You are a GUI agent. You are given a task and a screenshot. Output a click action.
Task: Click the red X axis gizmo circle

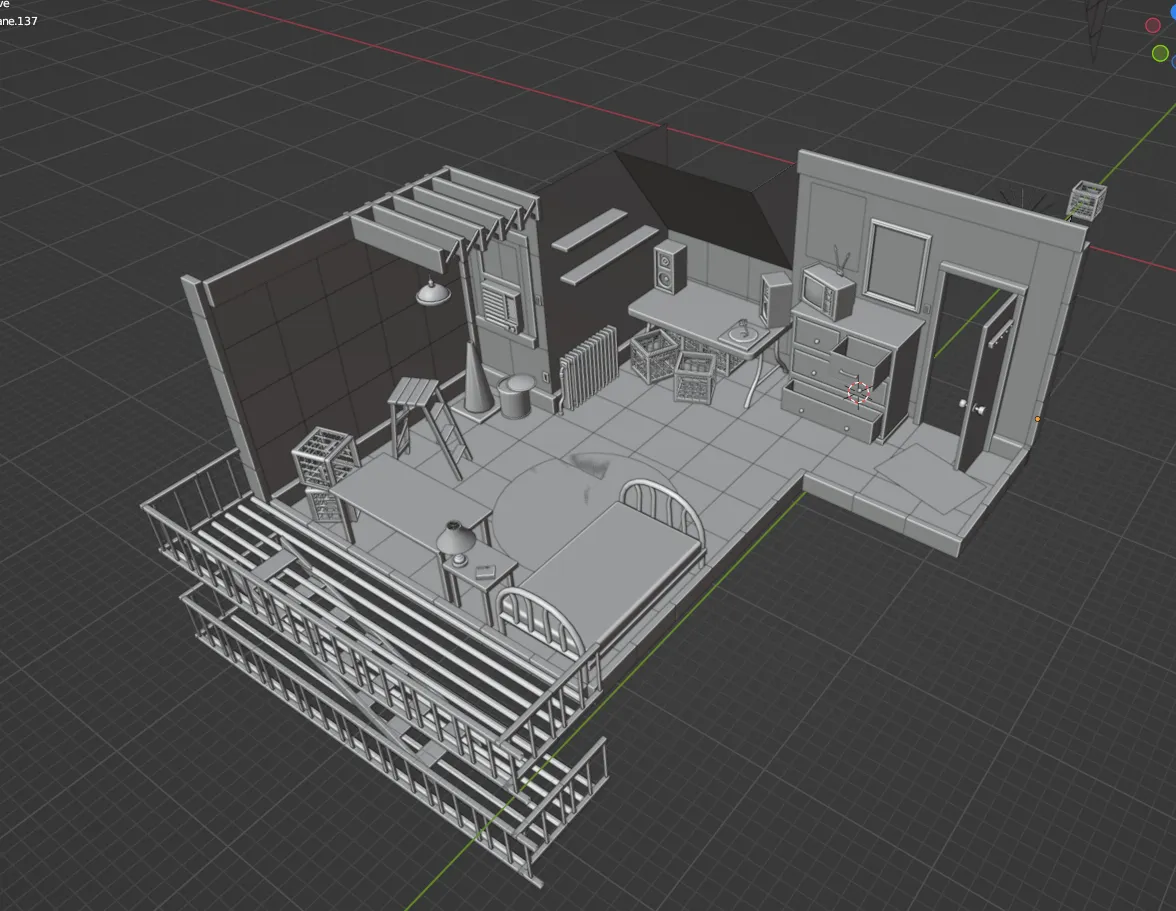(x=1153, y=25)
